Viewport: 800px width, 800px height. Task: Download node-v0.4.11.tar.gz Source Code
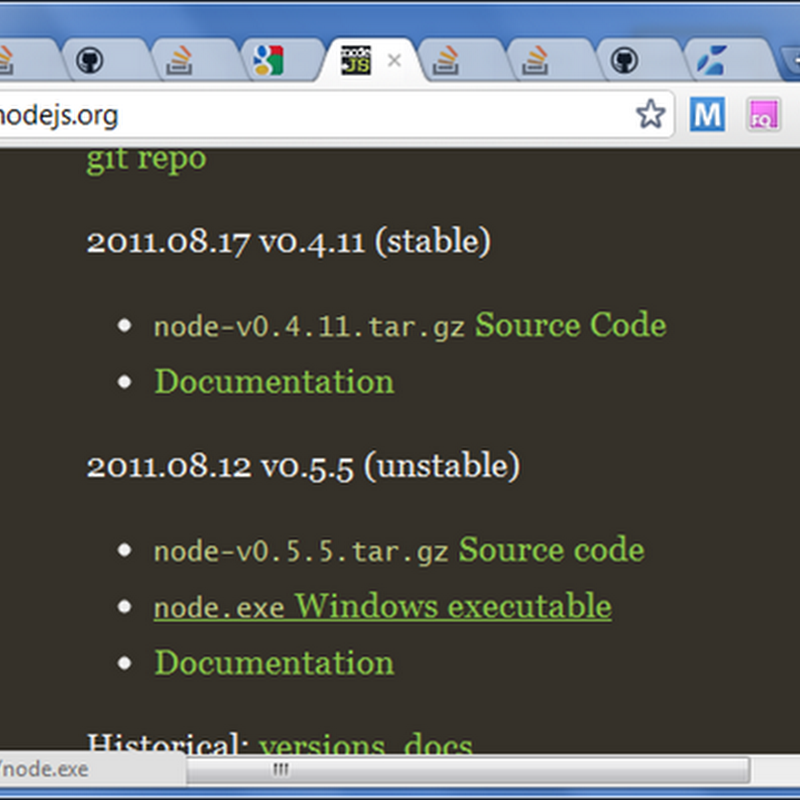click(410, 325)
